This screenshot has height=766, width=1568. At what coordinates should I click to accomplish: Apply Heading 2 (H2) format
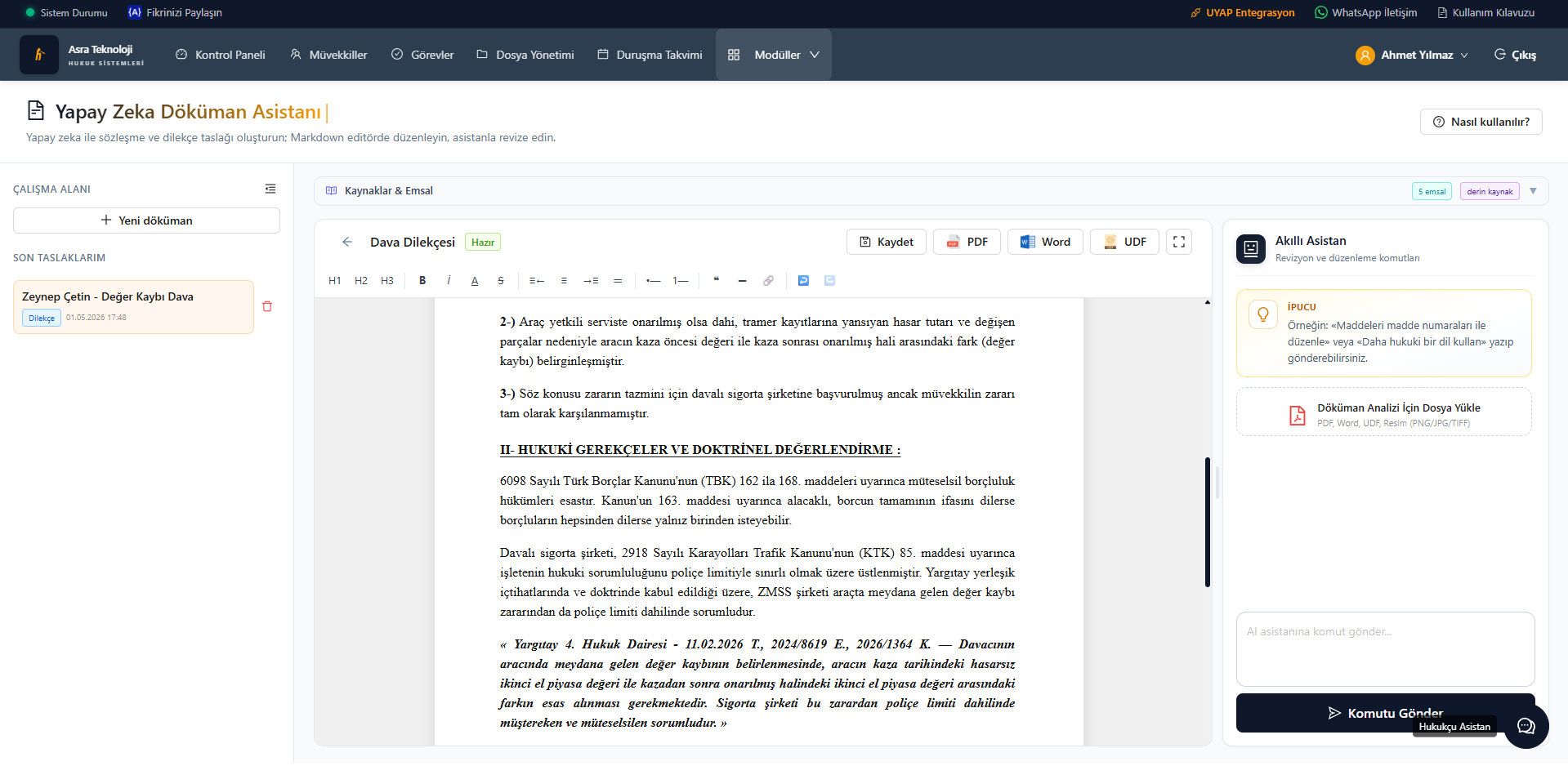coord(361,281)
